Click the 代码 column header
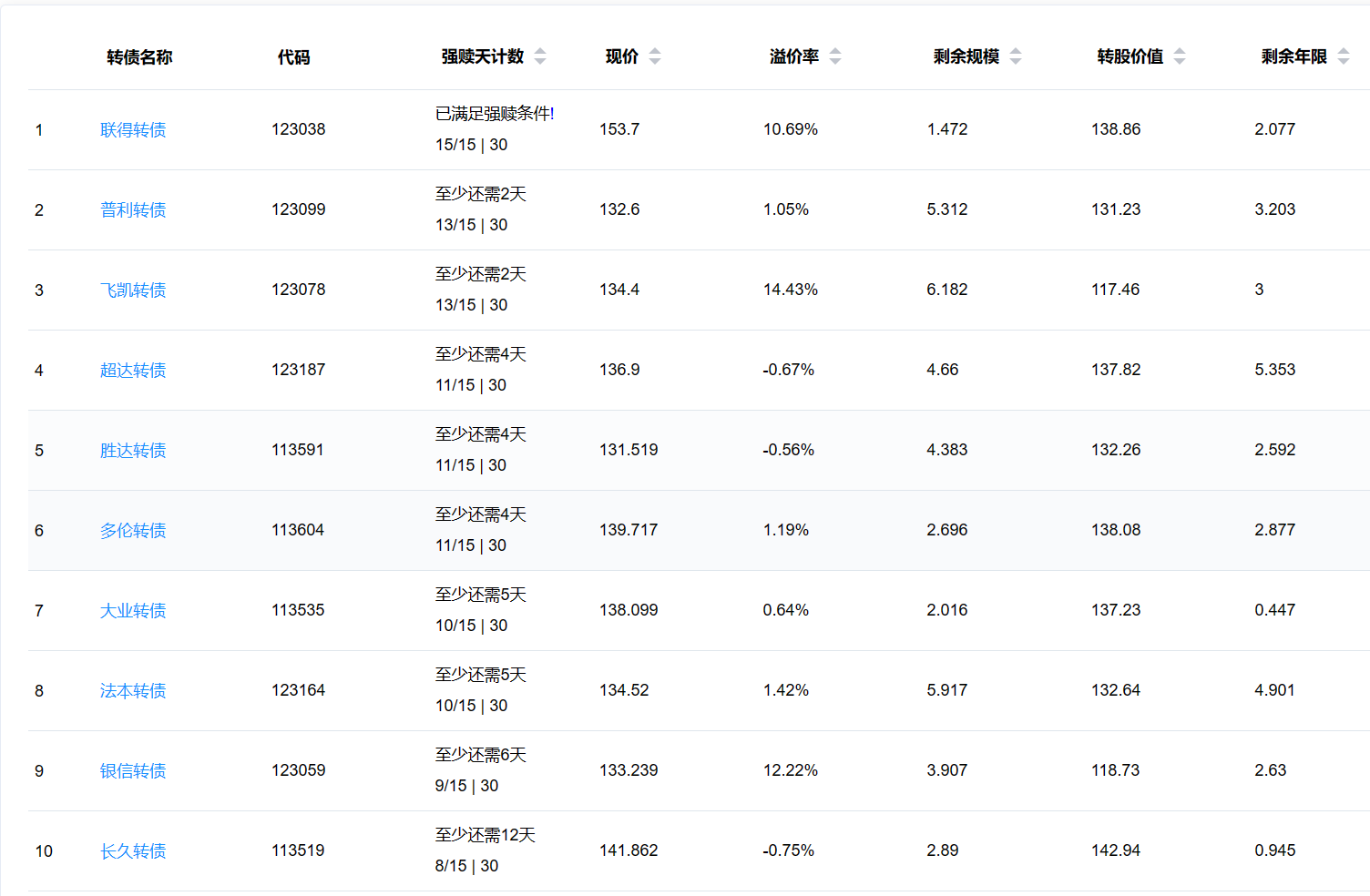1370x896 pixels. [293, 57]
